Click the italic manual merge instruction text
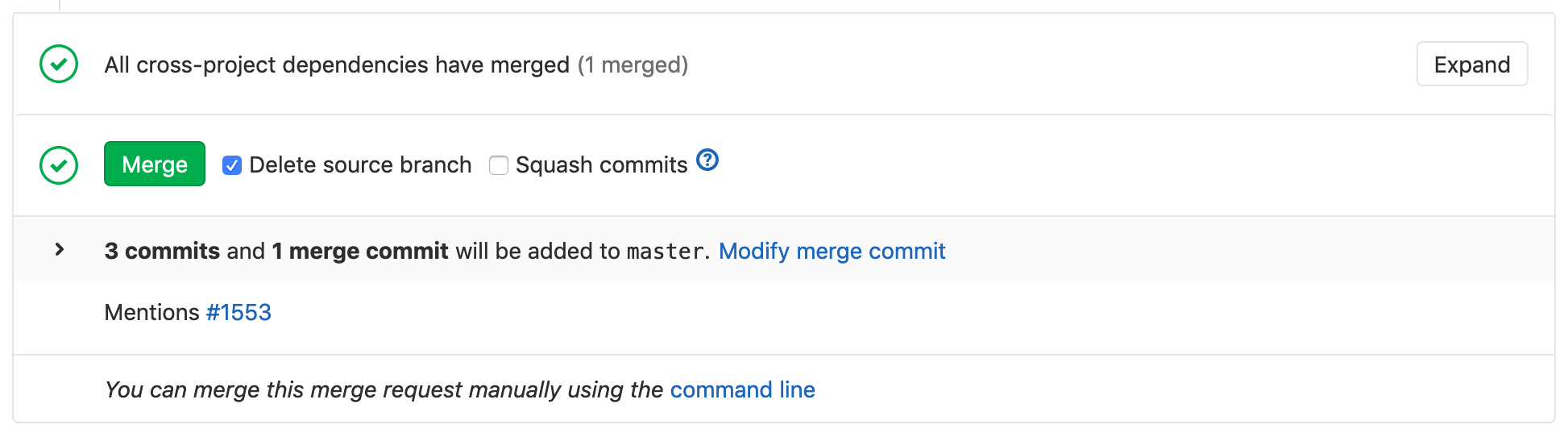Screen dimensions: 1568x437 (384, 390)
